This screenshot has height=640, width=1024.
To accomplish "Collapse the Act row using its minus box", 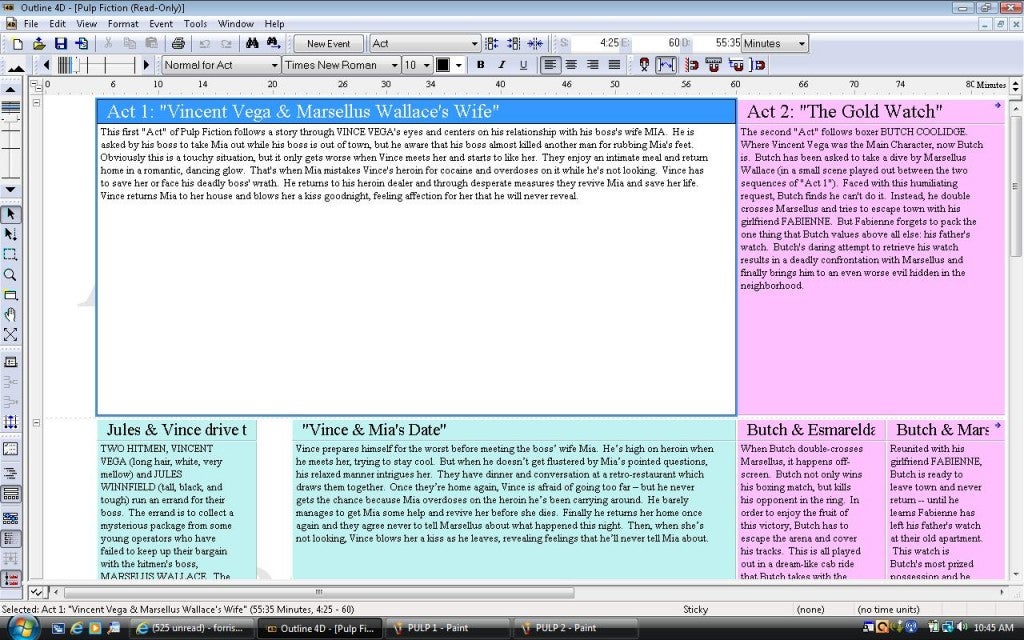I will pos(37,103).
